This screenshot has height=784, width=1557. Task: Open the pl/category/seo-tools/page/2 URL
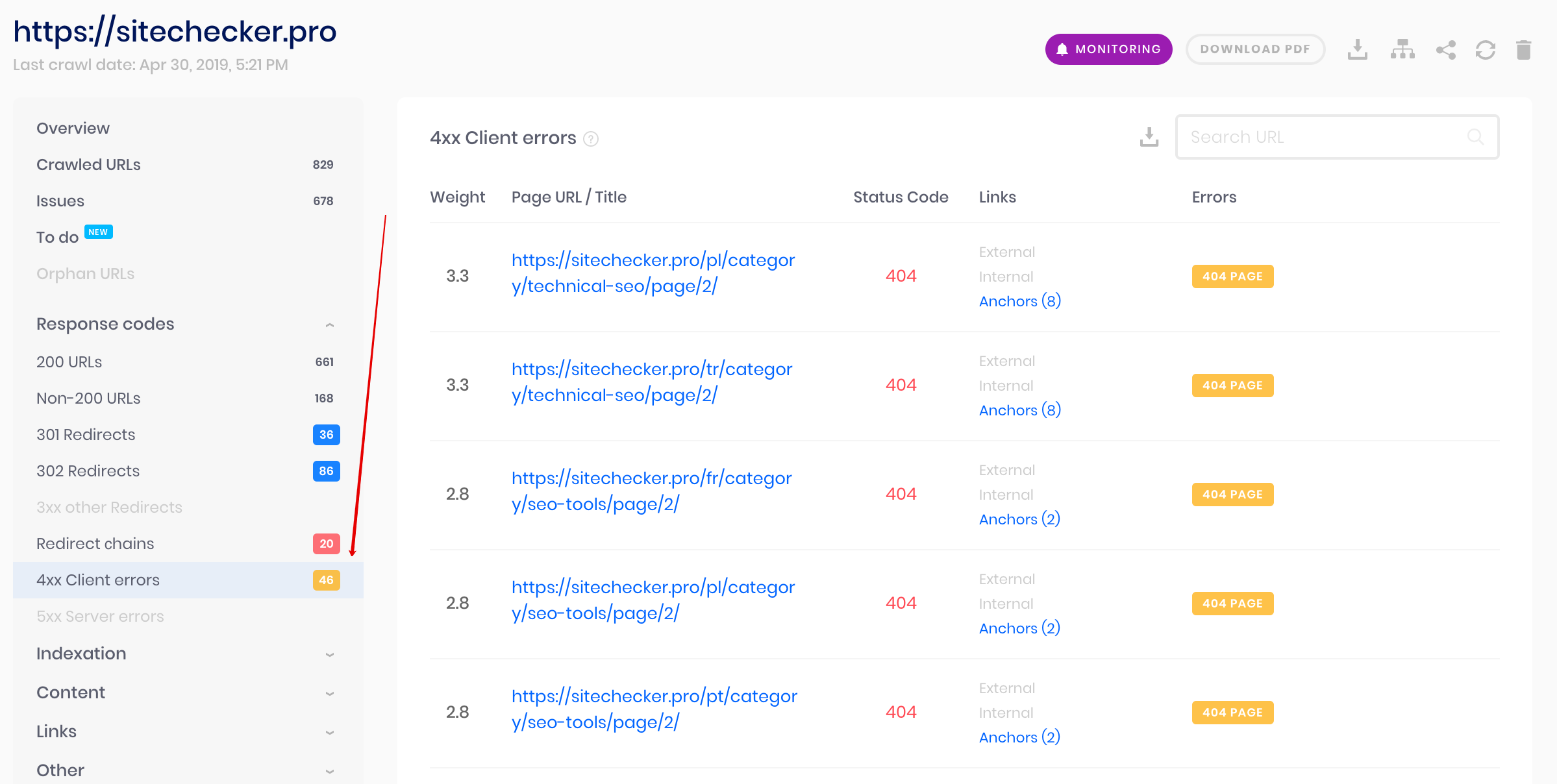(653, 600)
